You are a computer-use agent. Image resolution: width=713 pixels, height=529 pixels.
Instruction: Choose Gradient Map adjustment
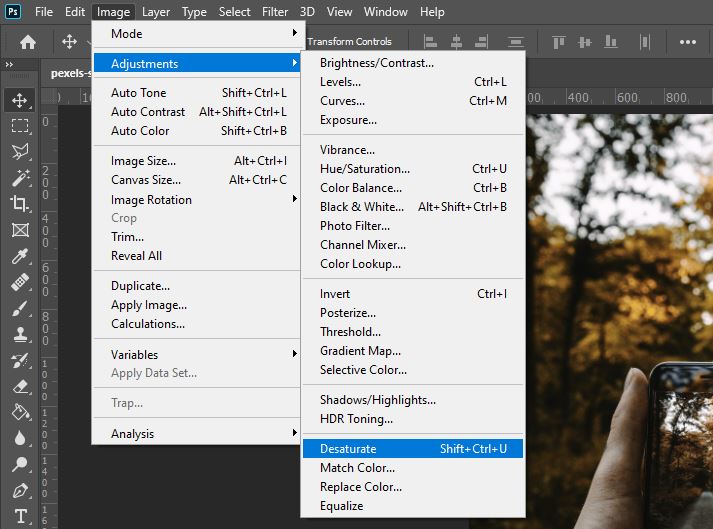(413, 351)
